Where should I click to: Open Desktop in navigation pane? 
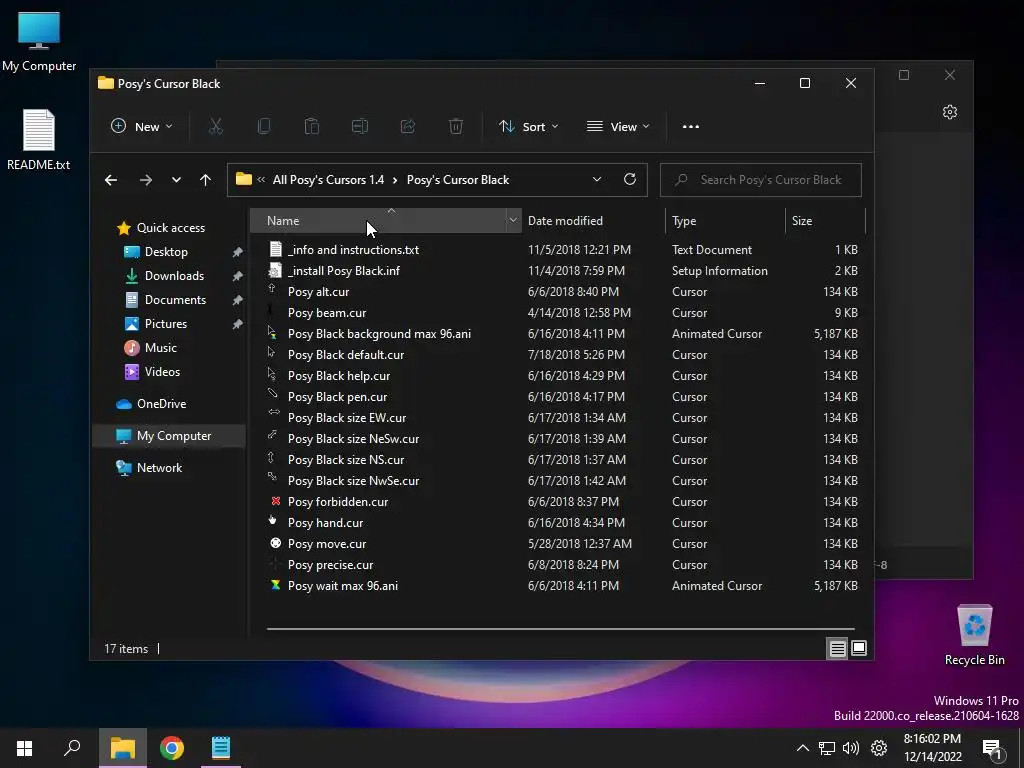click(166, 252)
